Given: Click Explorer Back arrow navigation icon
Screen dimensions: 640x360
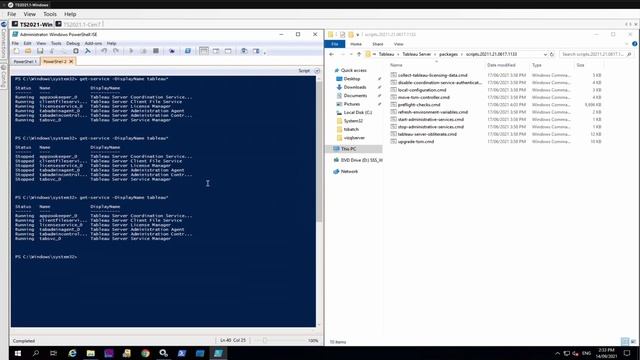Looking at the screenshot, I should point(331,54).
